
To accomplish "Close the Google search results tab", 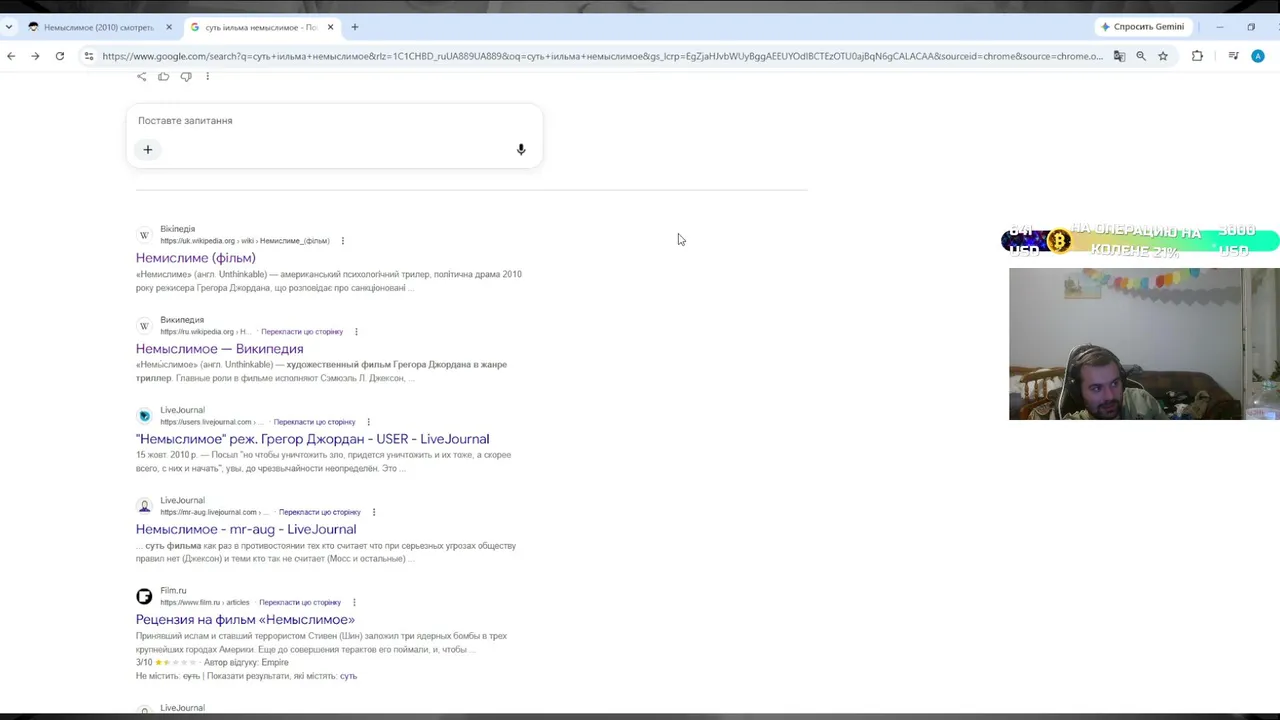I will coord(330,27).
